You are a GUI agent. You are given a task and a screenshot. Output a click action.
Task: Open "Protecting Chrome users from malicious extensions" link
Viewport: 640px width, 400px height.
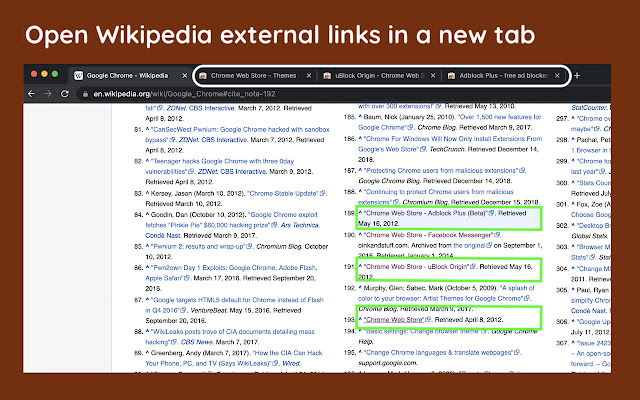click(441, 170)
